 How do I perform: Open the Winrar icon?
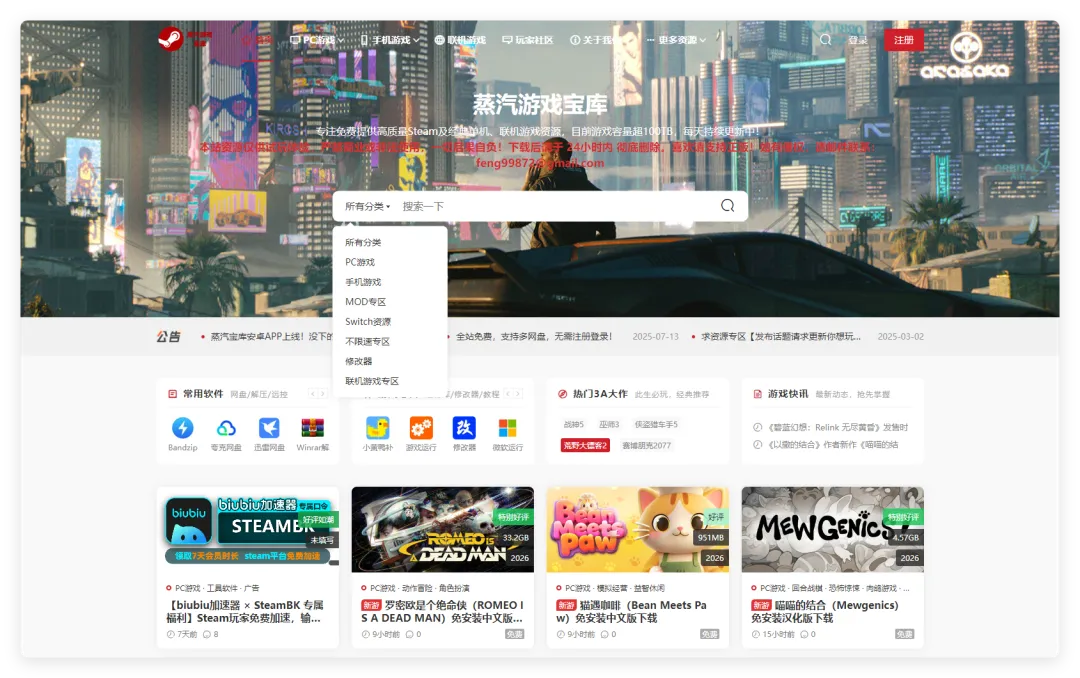tap(313, 428)
